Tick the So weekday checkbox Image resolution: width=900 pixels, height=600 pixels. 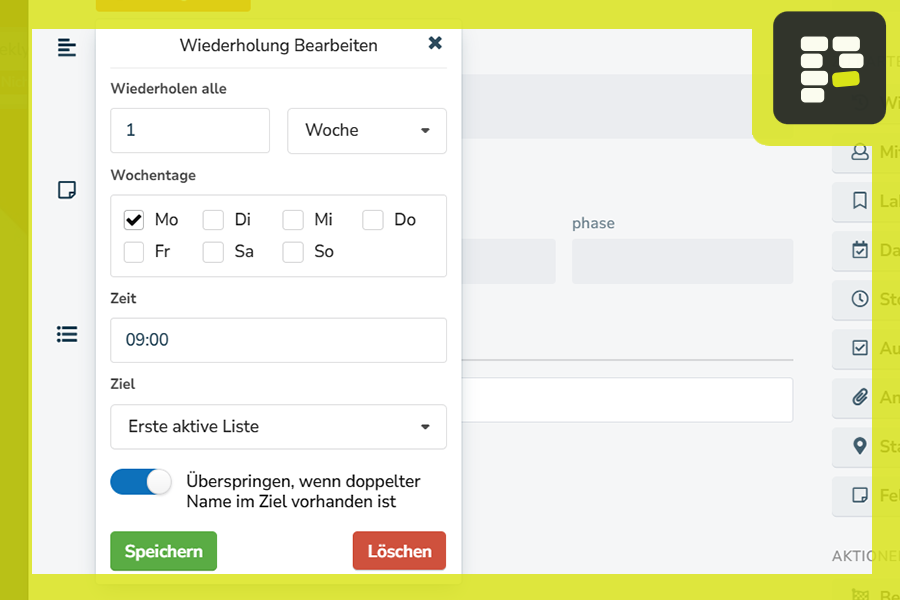tap(293, 252)
